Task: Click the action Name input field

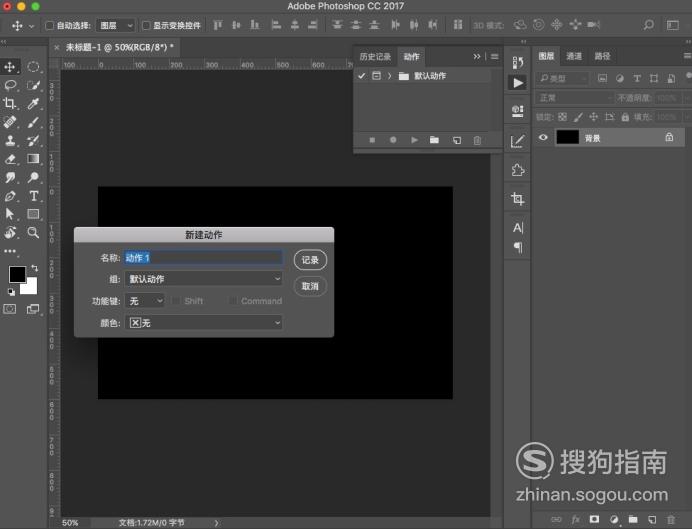Action: [x=203, y=258]
